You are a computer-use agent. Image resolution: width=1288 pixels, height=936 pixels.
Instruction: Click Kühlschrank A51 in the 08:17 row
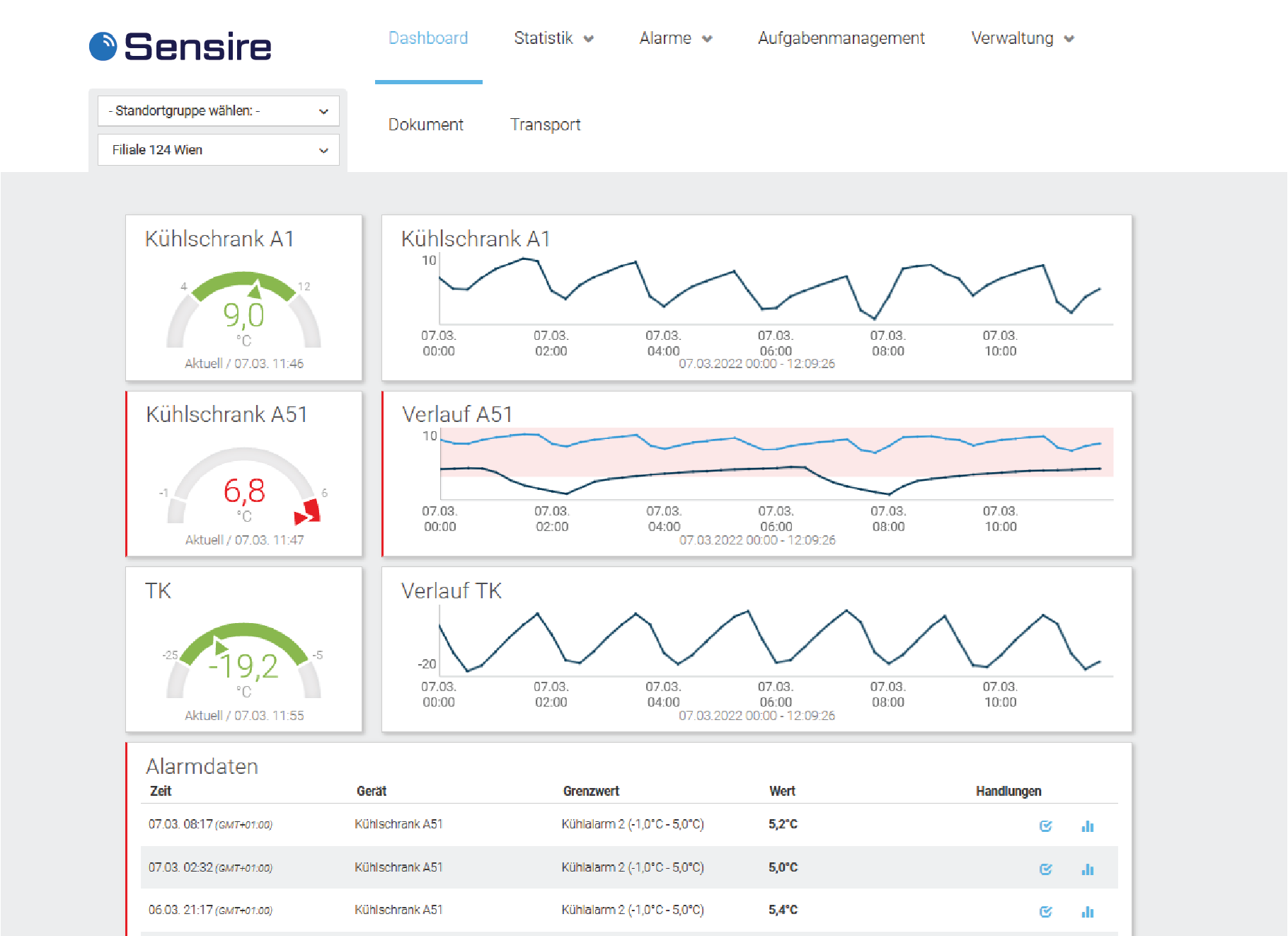click(x=398, y=824)
